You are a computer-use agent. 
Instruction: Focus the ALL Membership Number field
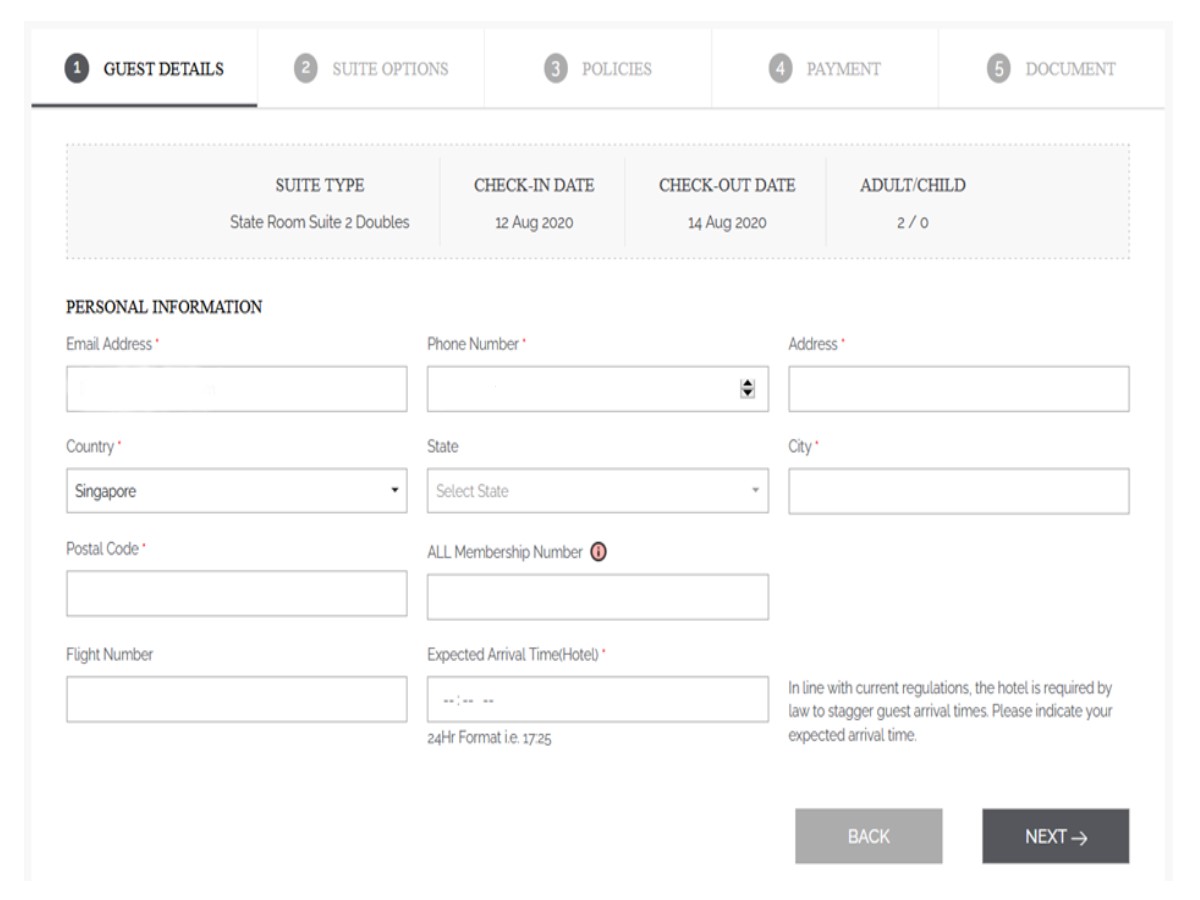[x=598, y=597]
